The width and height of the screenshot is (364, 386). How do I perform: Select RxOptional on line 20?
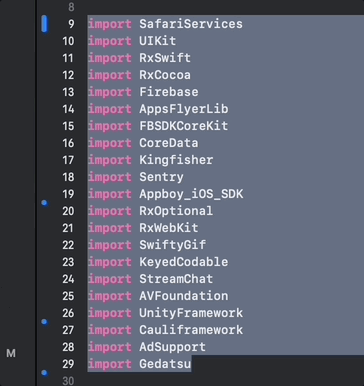tap(176, 211)
